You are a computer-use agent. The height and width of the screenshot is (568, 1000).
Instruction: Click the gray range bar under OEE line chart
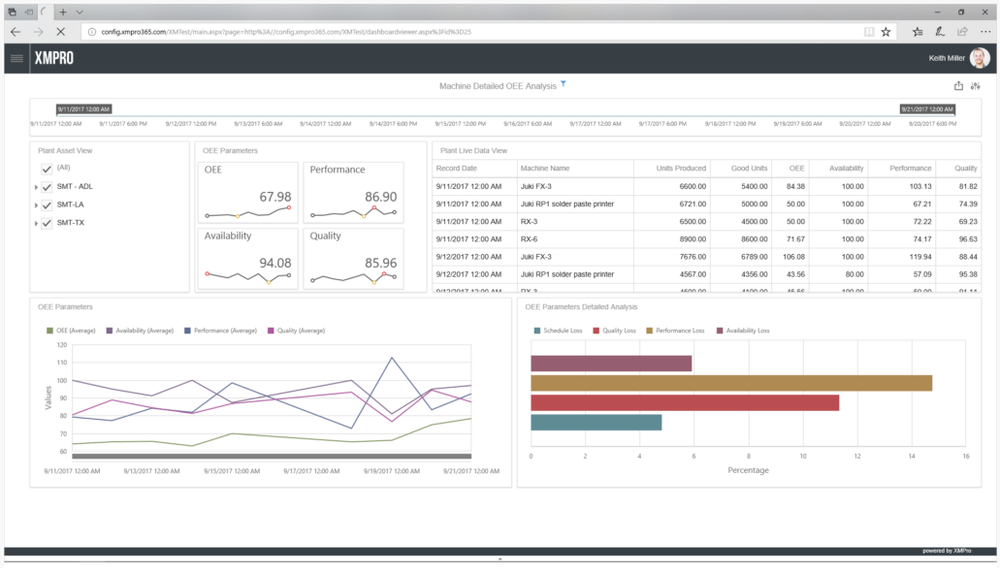point(272,456)
